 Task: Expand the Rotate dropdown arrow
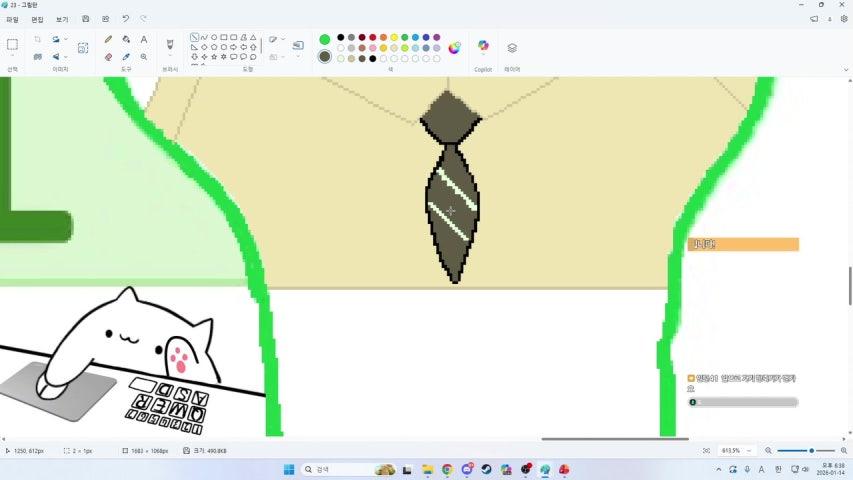pos(66,39)
